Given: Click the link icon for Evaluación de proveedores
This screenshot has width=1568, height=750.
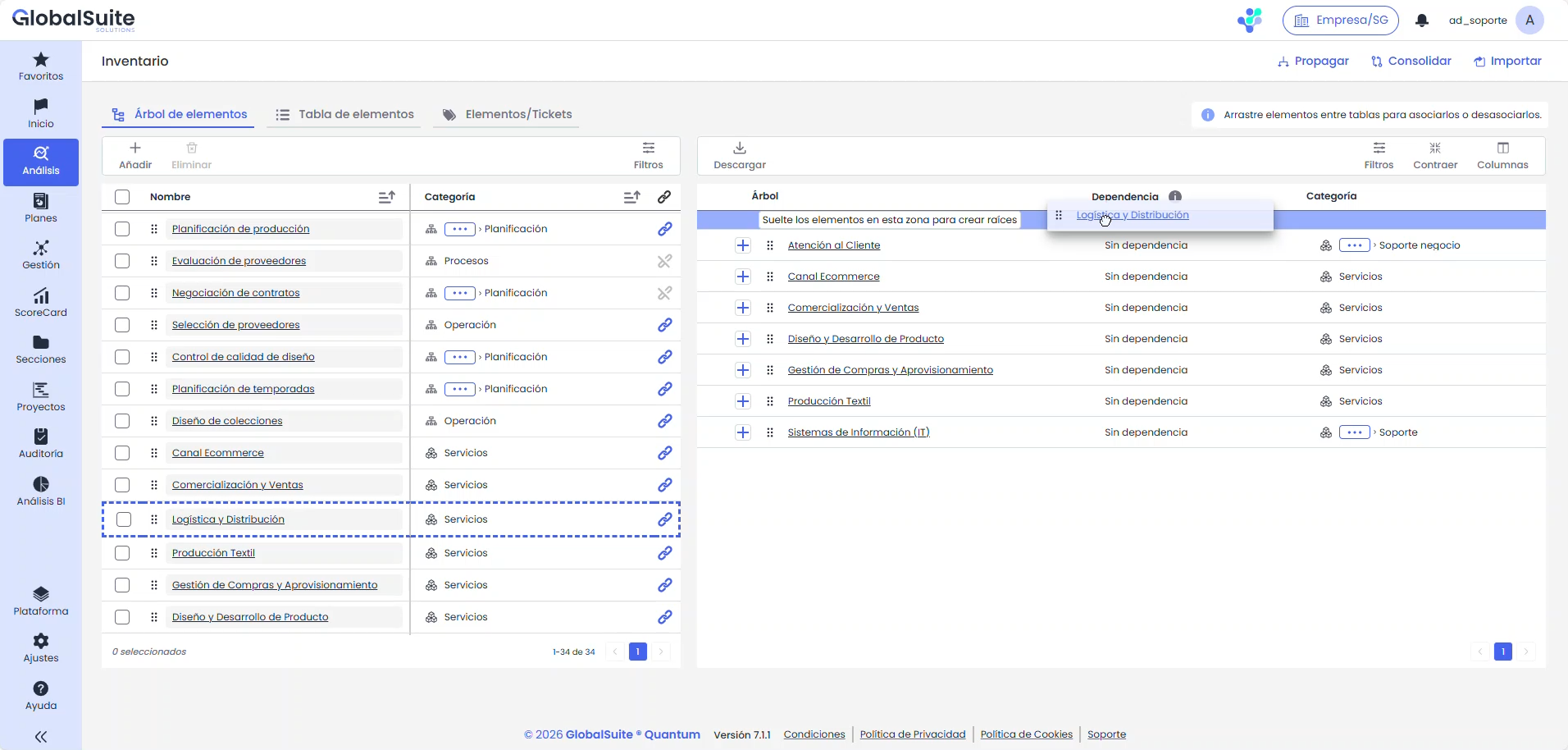Looking at the screenshot, I should (664, 261).
